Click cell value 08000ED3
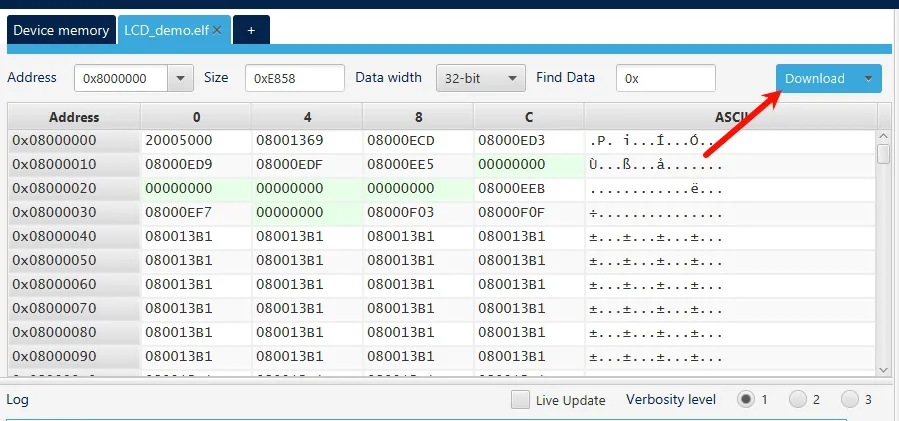Image resolution: width=899 pixels, height=421 pixels. point(529,141)
